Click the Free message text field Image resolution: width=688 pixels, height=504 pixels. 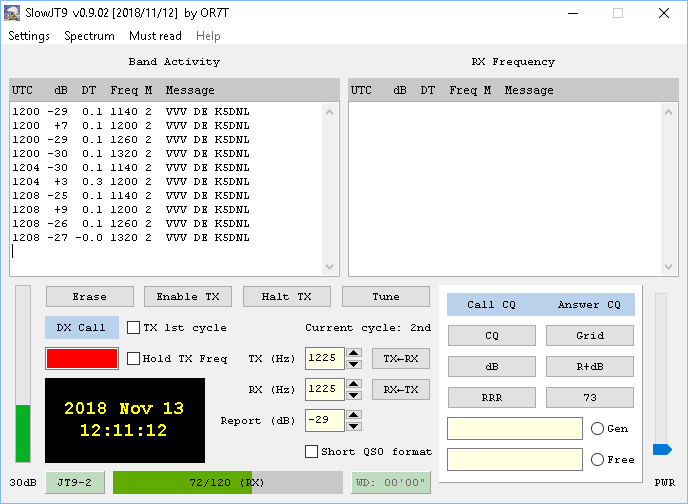pos(515,460)
